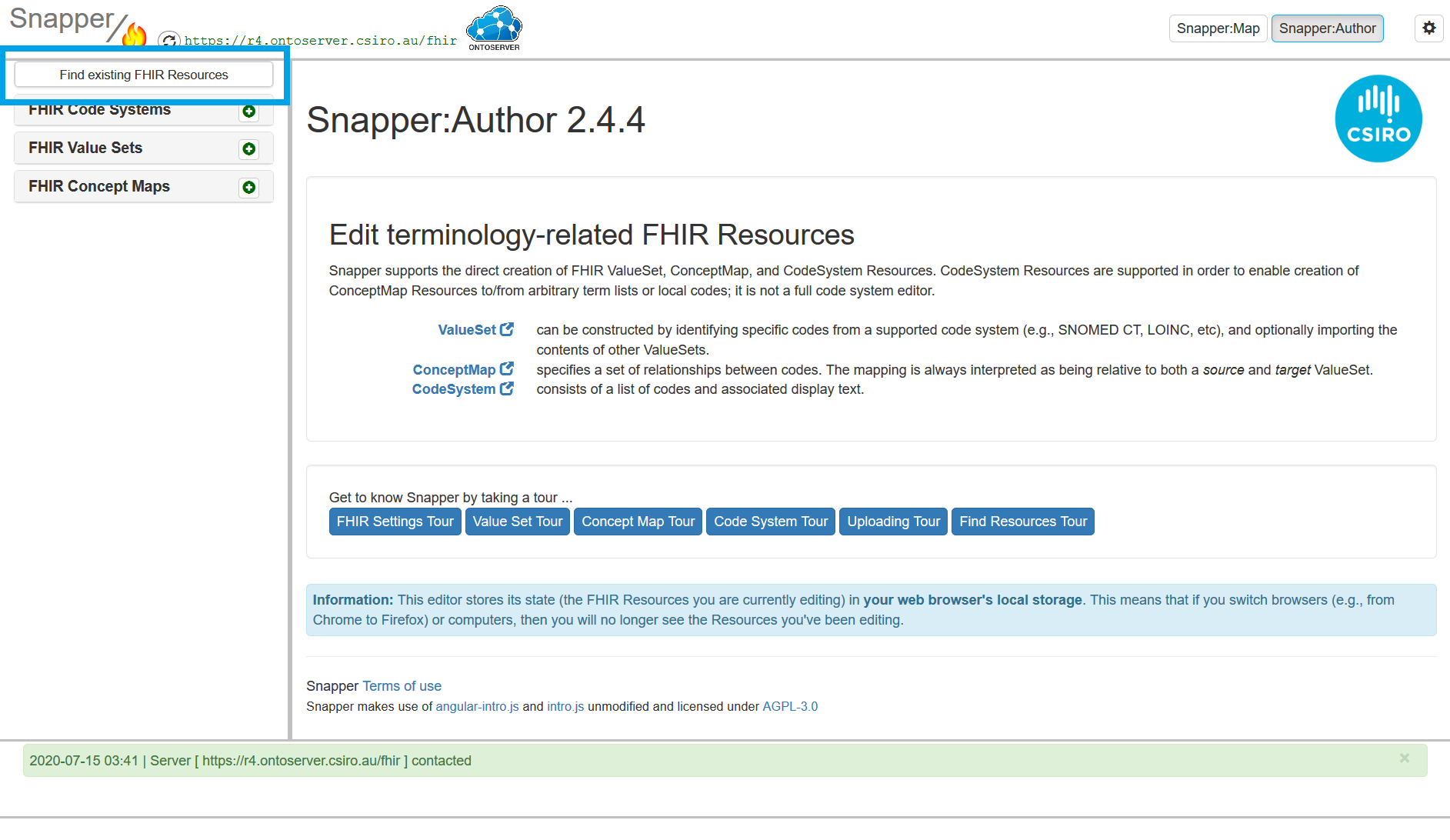Screen dimensions: 1450x840
Task: Switch to Snapper:Map tab
Action: pos(1218,28)
